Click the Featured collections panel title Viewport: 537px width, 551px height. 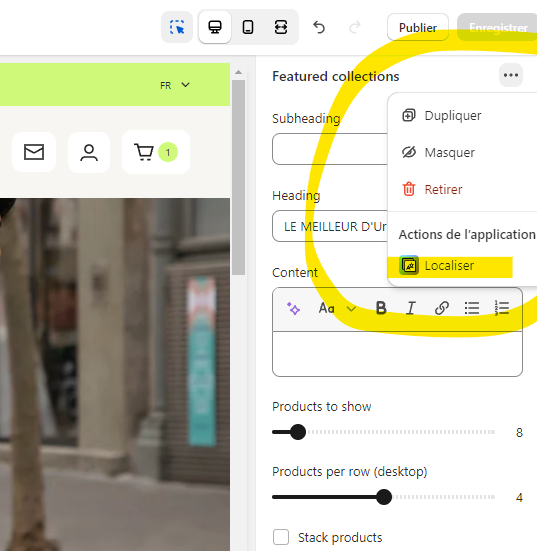click(336, 76)
